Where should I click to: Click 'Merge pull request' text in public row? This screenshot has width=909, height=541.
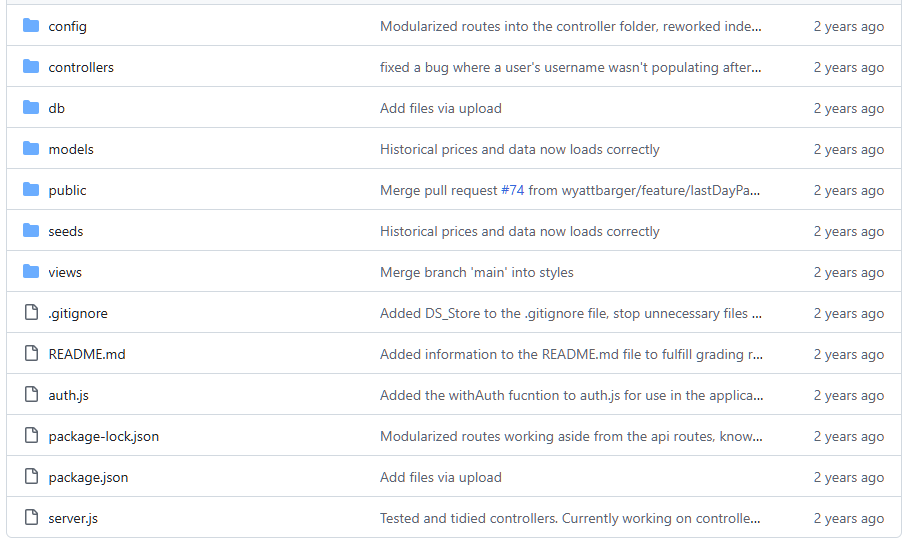coord(438,191)
